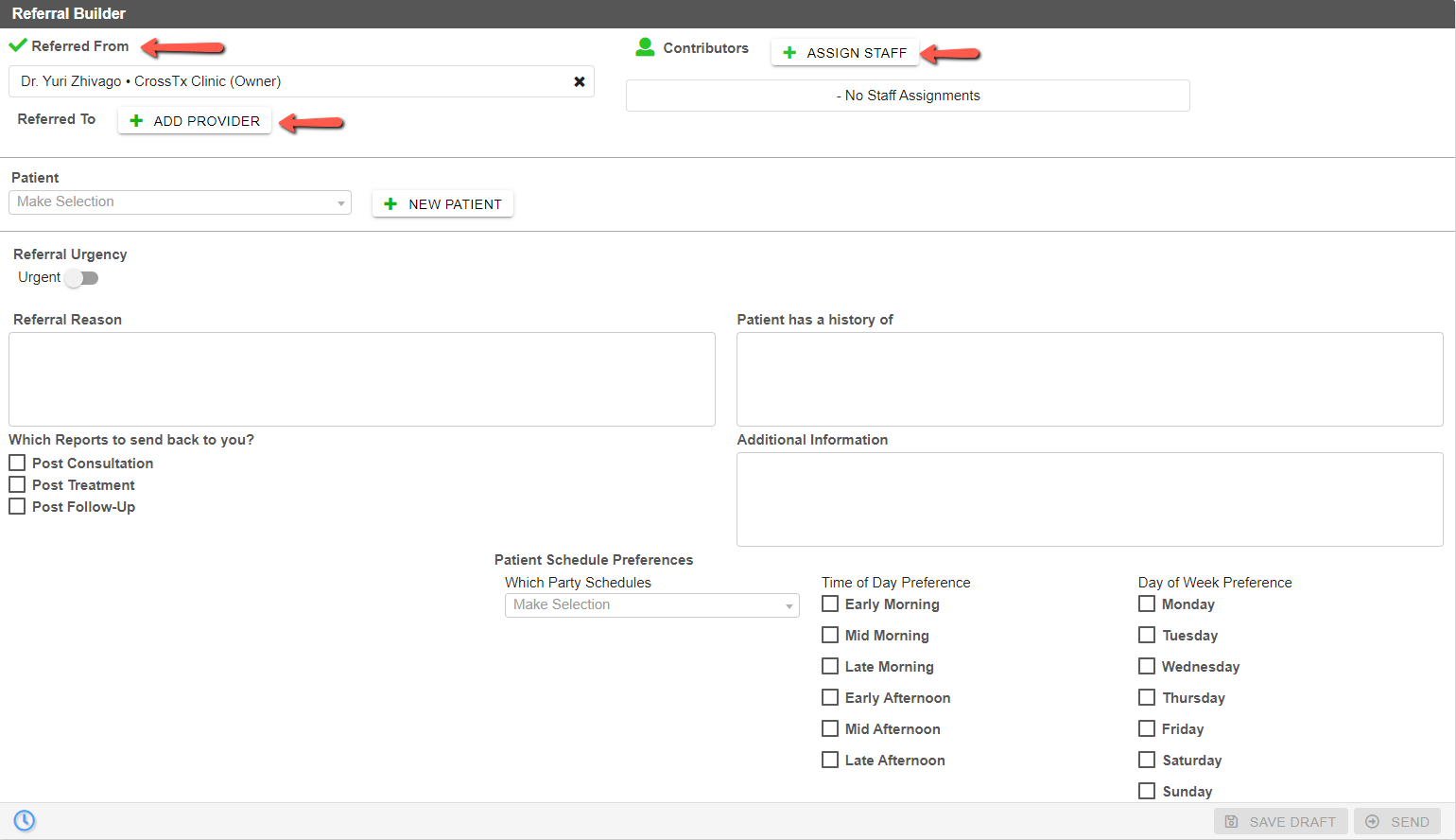Click the green checkmark beside Referred From

tap(18, 45)
